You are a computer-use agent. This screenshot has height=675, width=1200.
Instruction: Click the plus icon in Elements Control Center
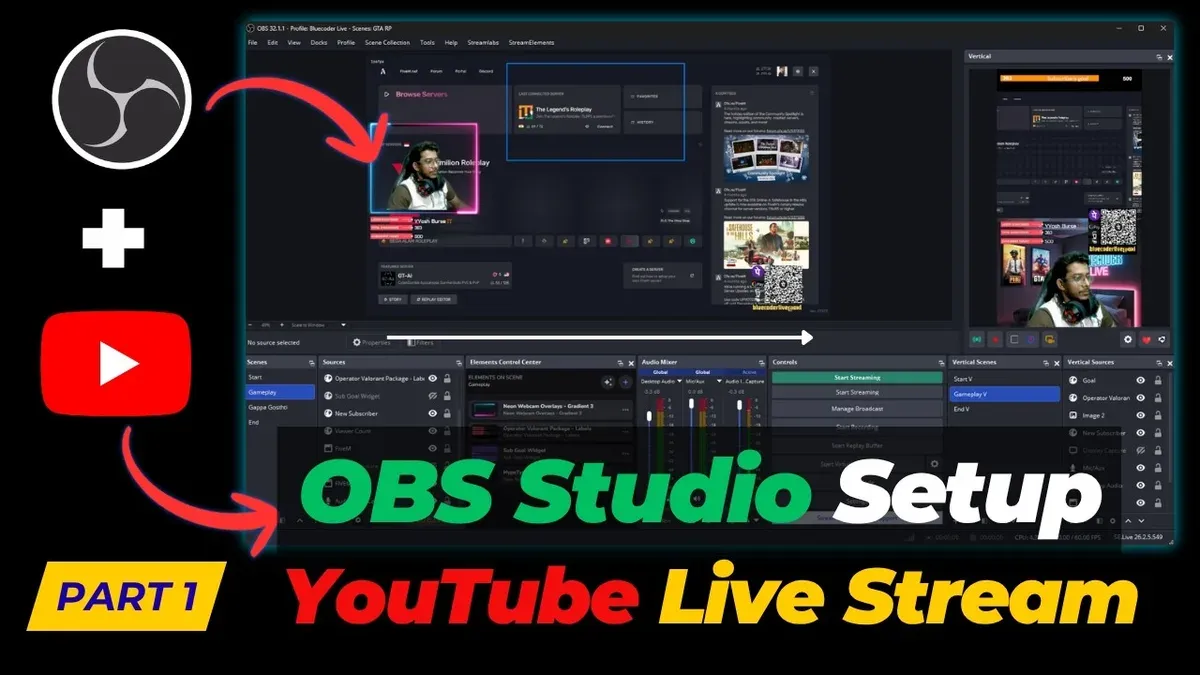[x=626, y=382]
